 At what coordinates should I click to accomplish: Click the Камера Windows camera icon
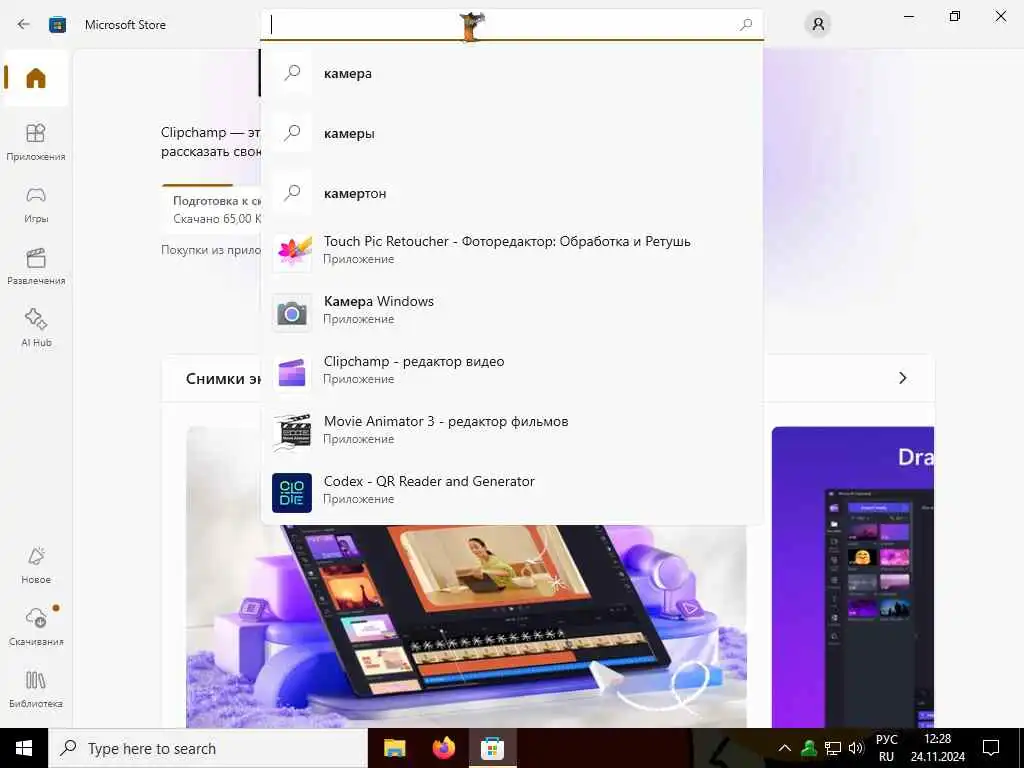click(292, 313)
